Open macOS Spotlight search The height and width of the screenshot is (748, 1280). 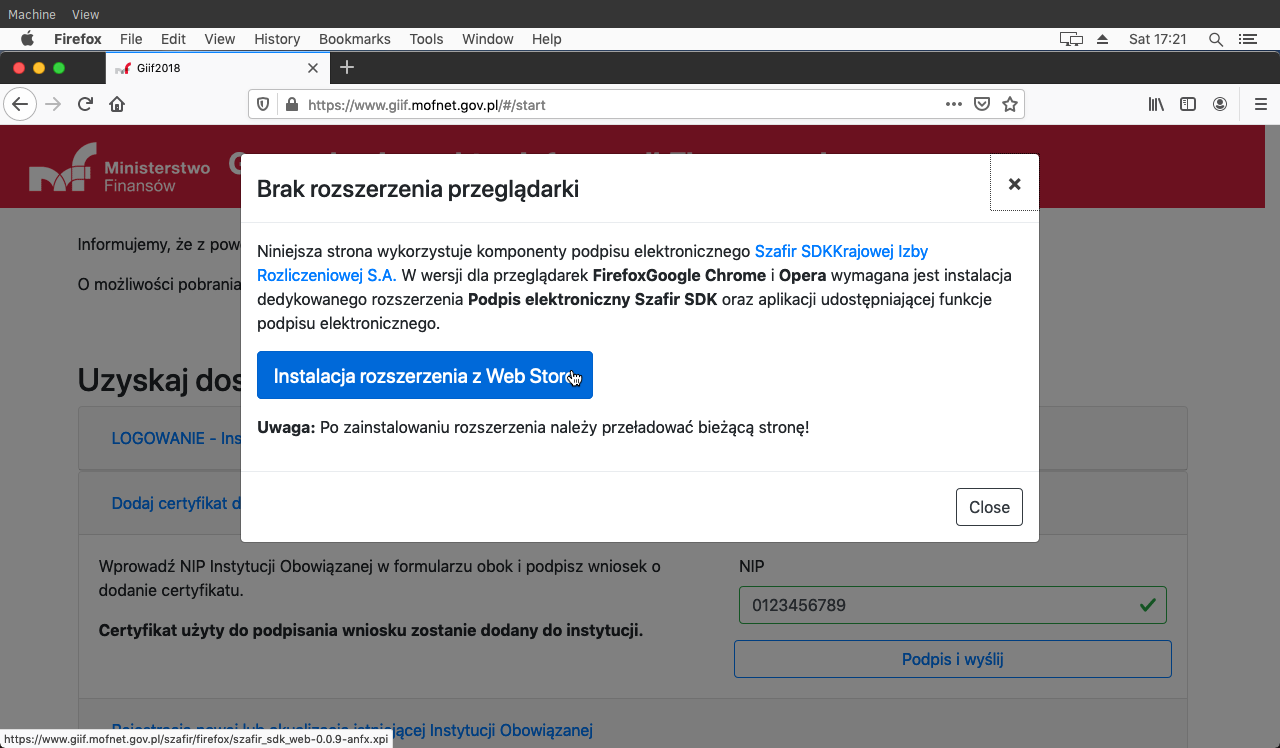(1215, 39)
